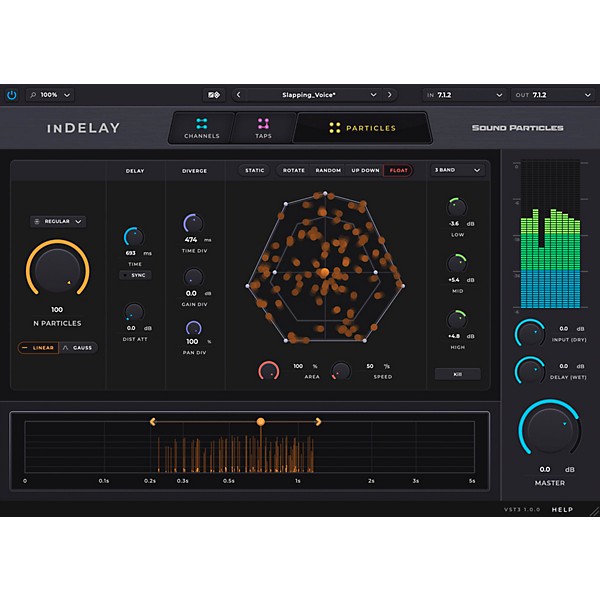Screen dimensions: 600x600
Task: Switch to the TAPS tab
Action: point(263,128)
